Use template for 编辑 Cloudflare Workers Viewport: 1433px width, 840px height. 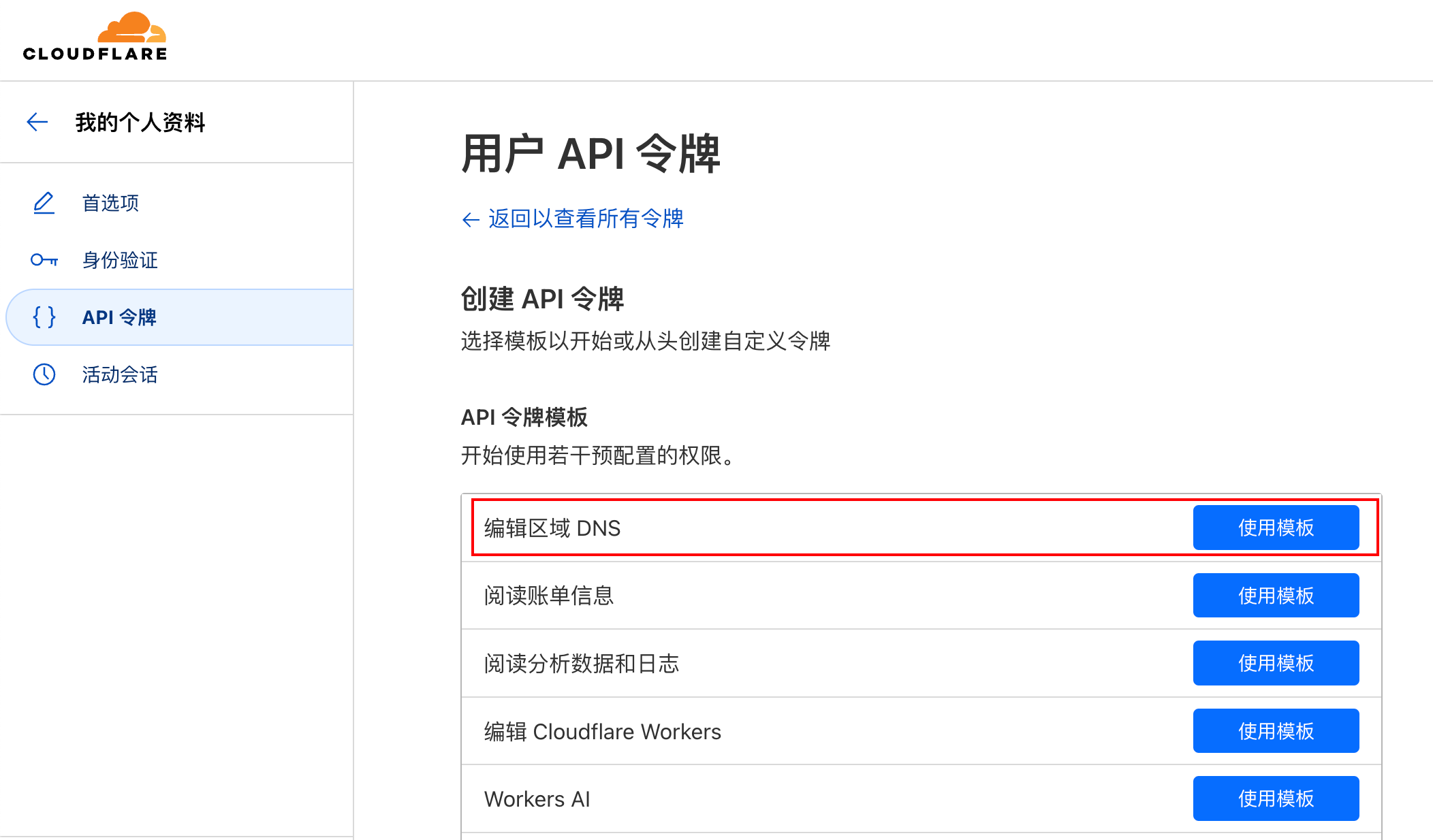tap(1276, 731)
